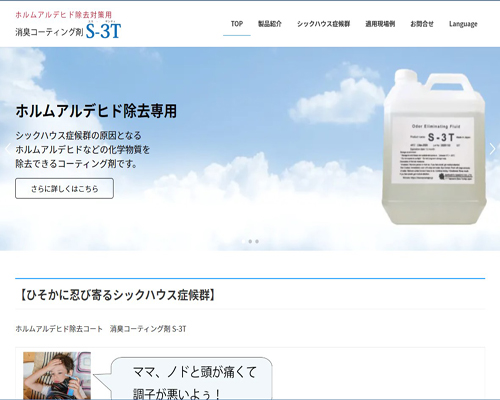The image size is (500, 400).
Task: Select the second carousel dot
Action: point(250,241)
